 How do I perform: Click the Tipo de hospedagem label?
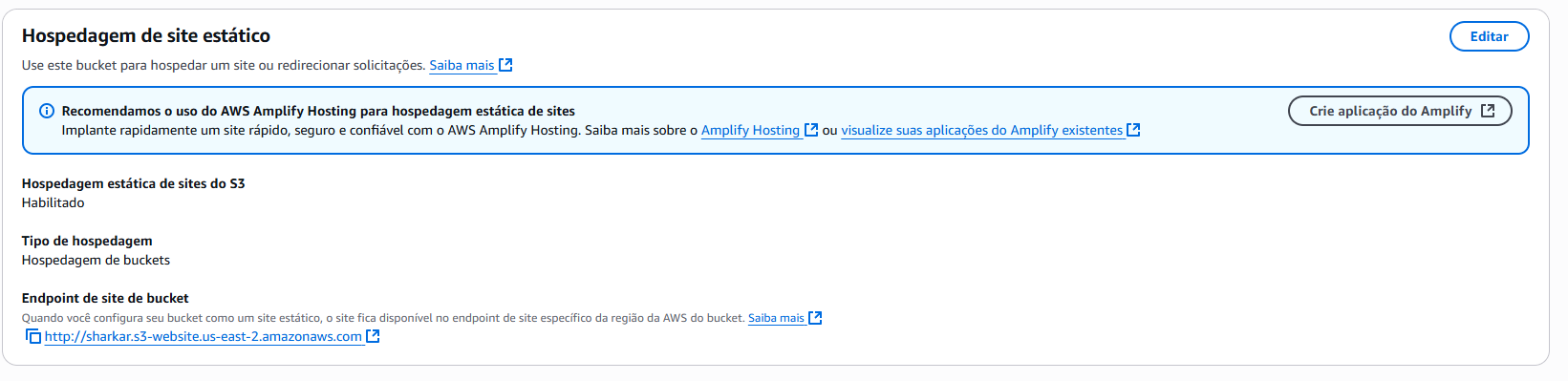pos(87,241)
